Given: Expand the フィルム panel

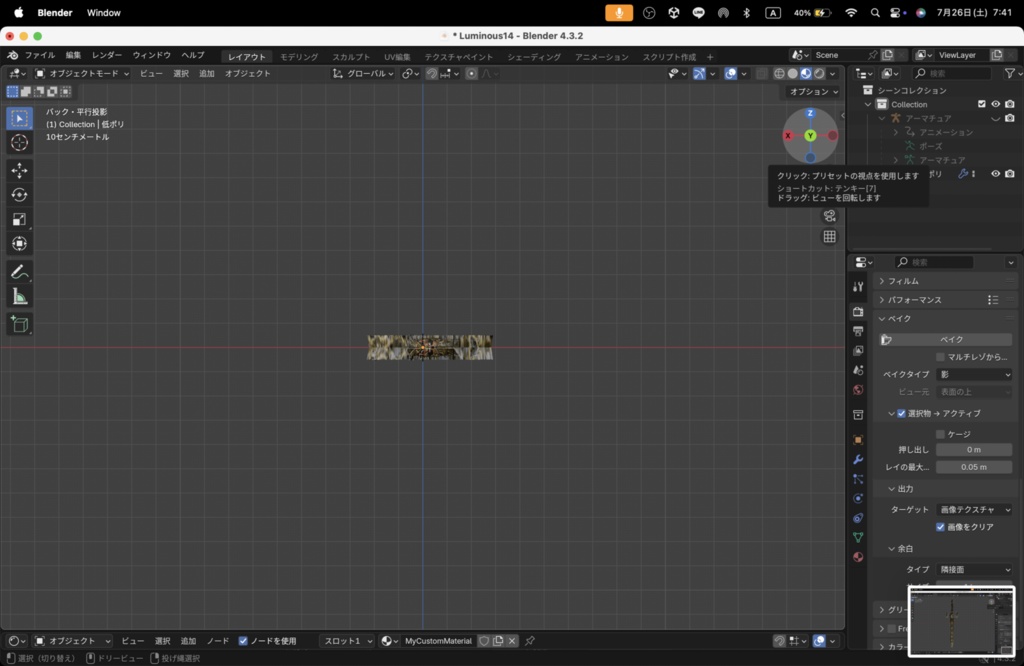Looking at the screenshot, I should tap(903, 281).
